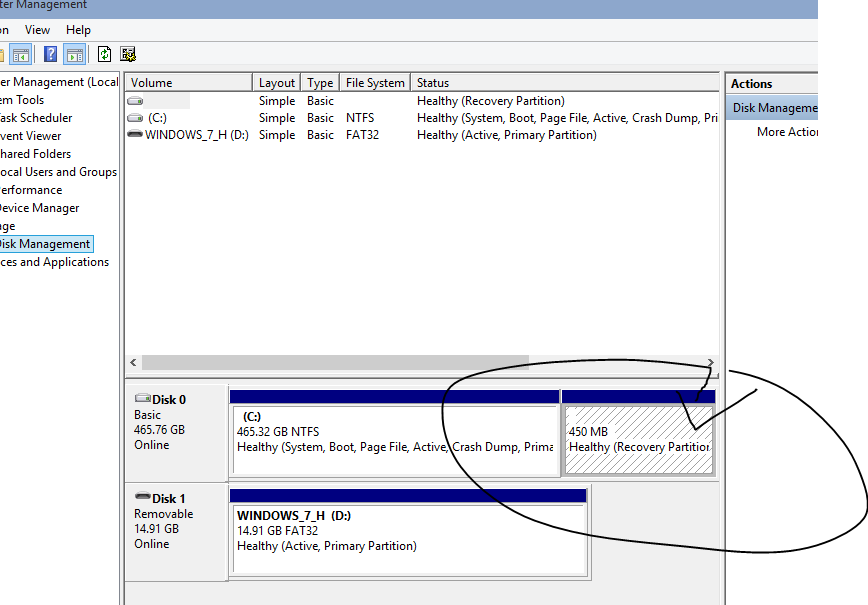
Task: Open the Help menu
Action: (x=78, y=30)
